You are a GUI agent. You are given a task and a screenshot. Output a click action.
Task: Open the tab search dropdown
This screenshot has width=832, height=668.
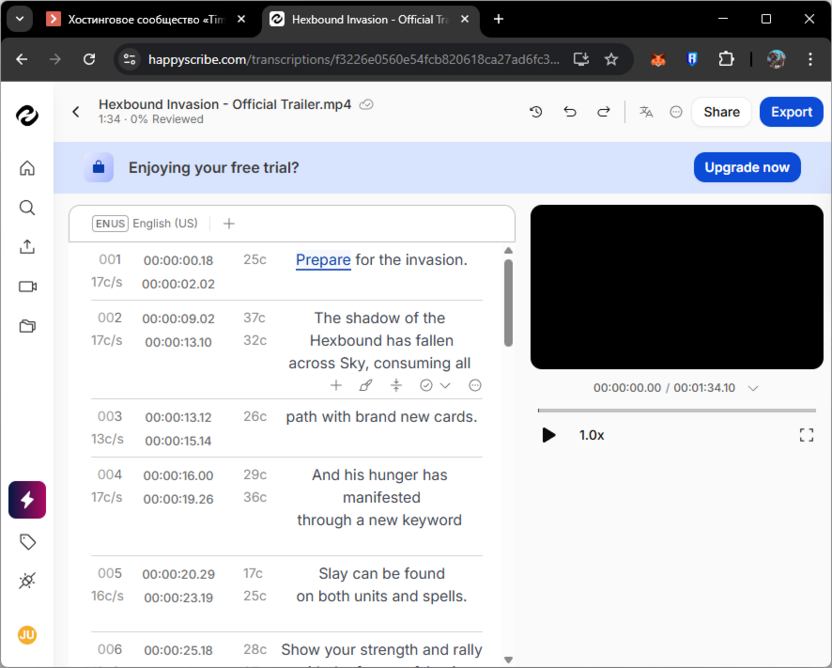(x=20, y=19)
